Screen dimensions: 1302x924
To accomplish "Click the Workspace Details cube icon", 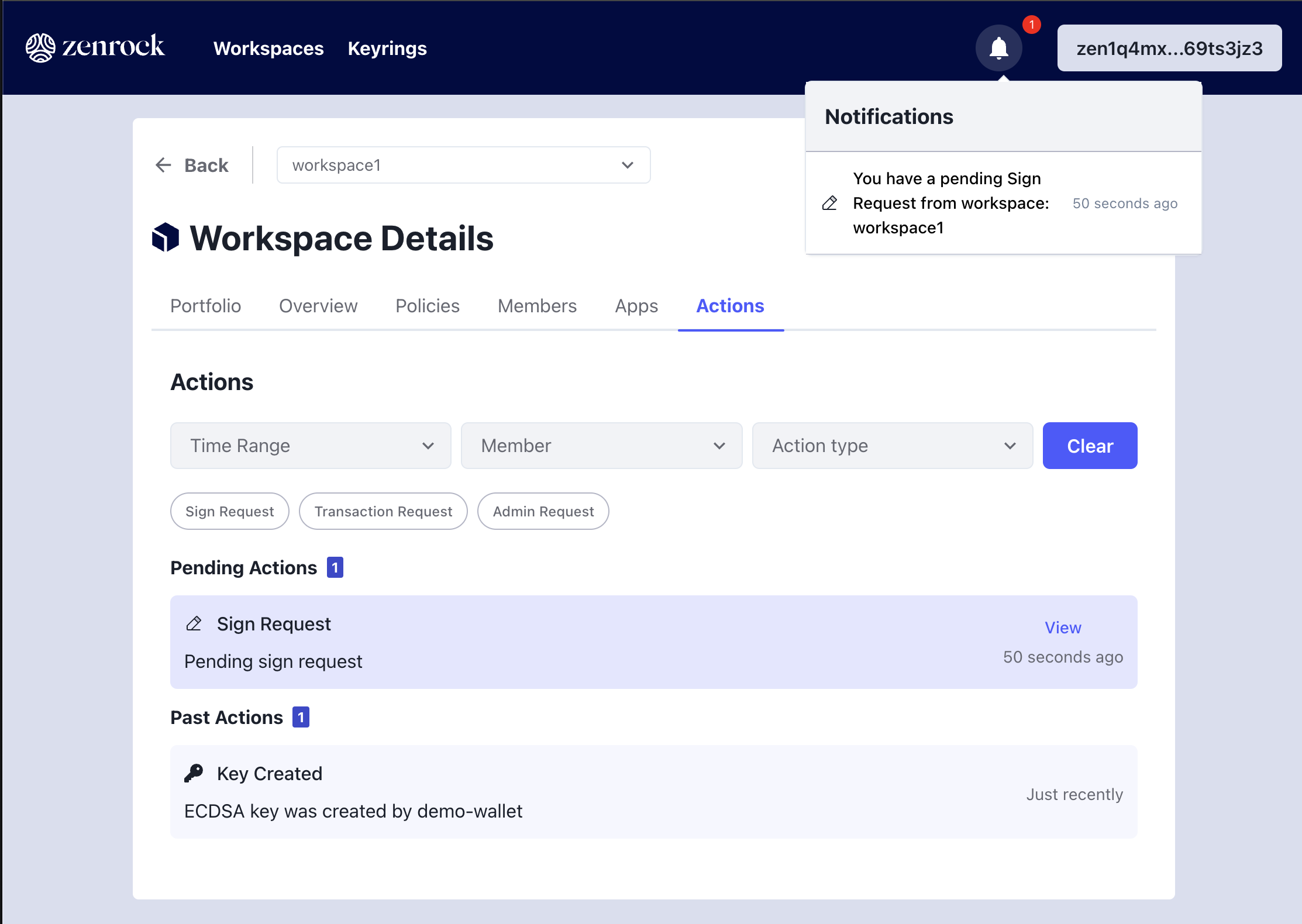I will point(166,238).
